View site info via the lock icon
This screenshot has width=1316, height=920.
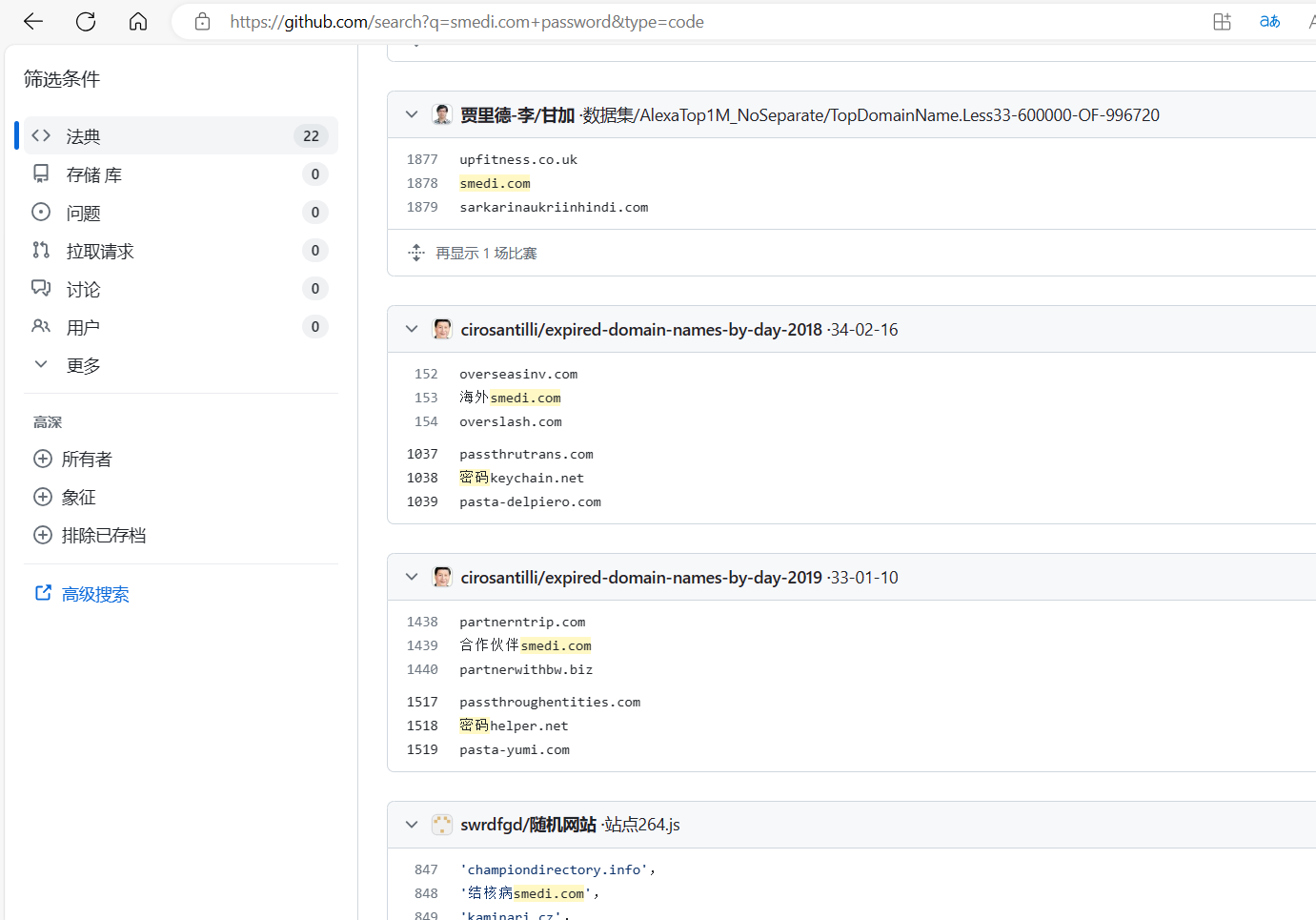[x=202, y=21]
